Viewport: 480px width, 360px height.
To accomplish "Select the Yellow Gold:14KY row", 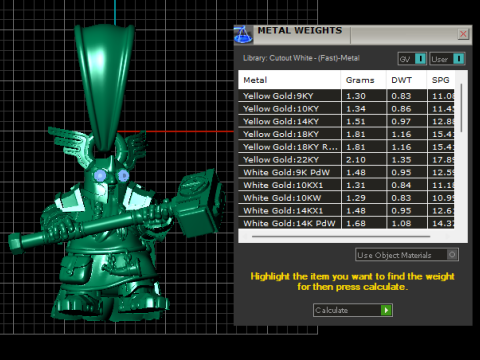I will [x=346, y=121].
